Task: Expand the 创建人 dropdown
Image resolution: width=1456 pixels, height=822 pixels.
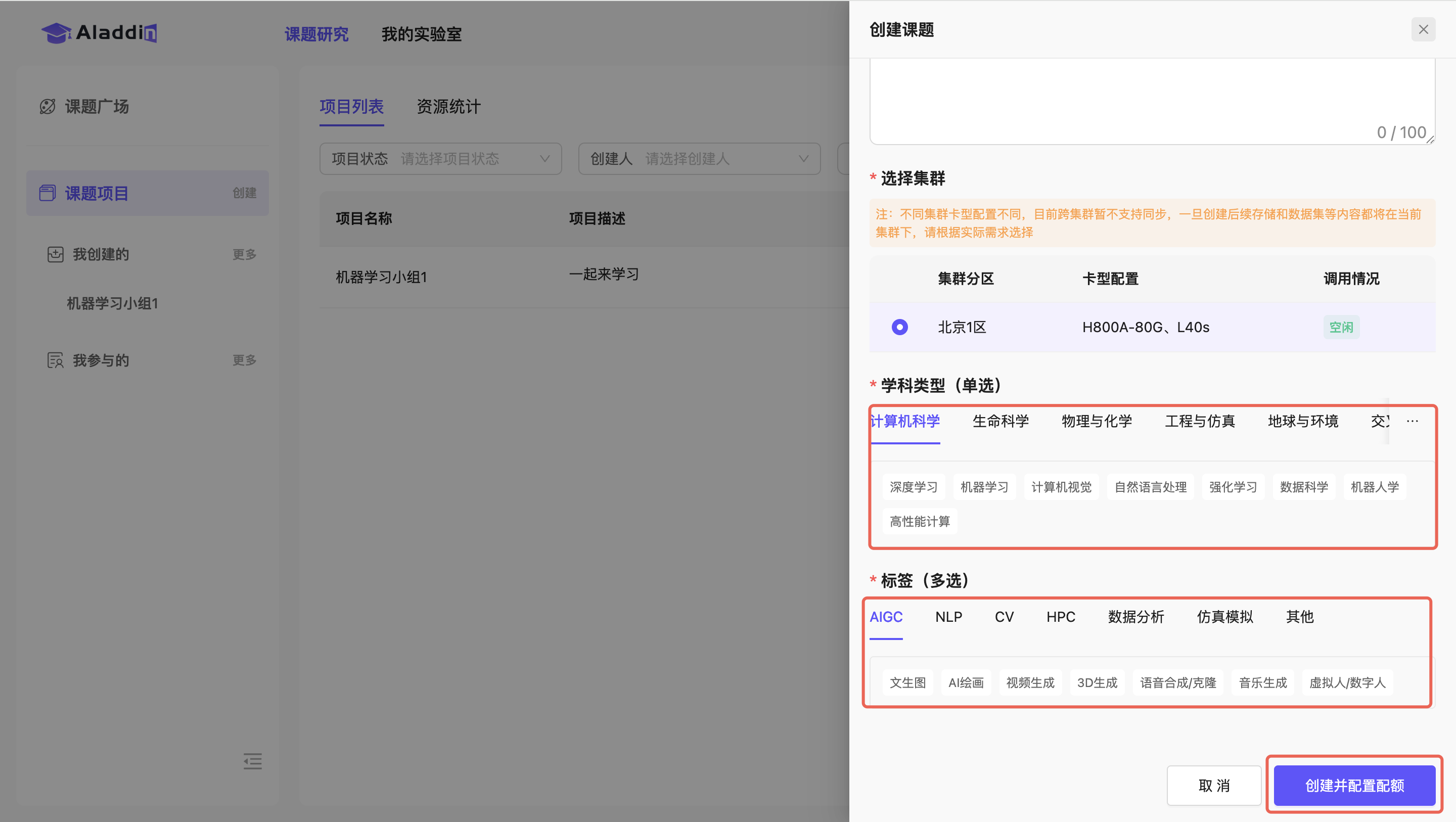Action: [699, 159]
